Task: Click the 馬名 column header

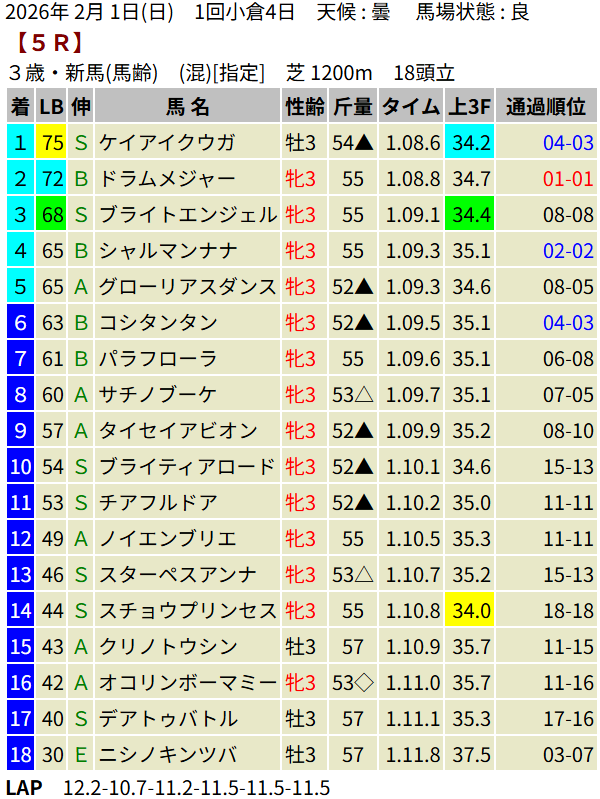Action: (187, 107)
